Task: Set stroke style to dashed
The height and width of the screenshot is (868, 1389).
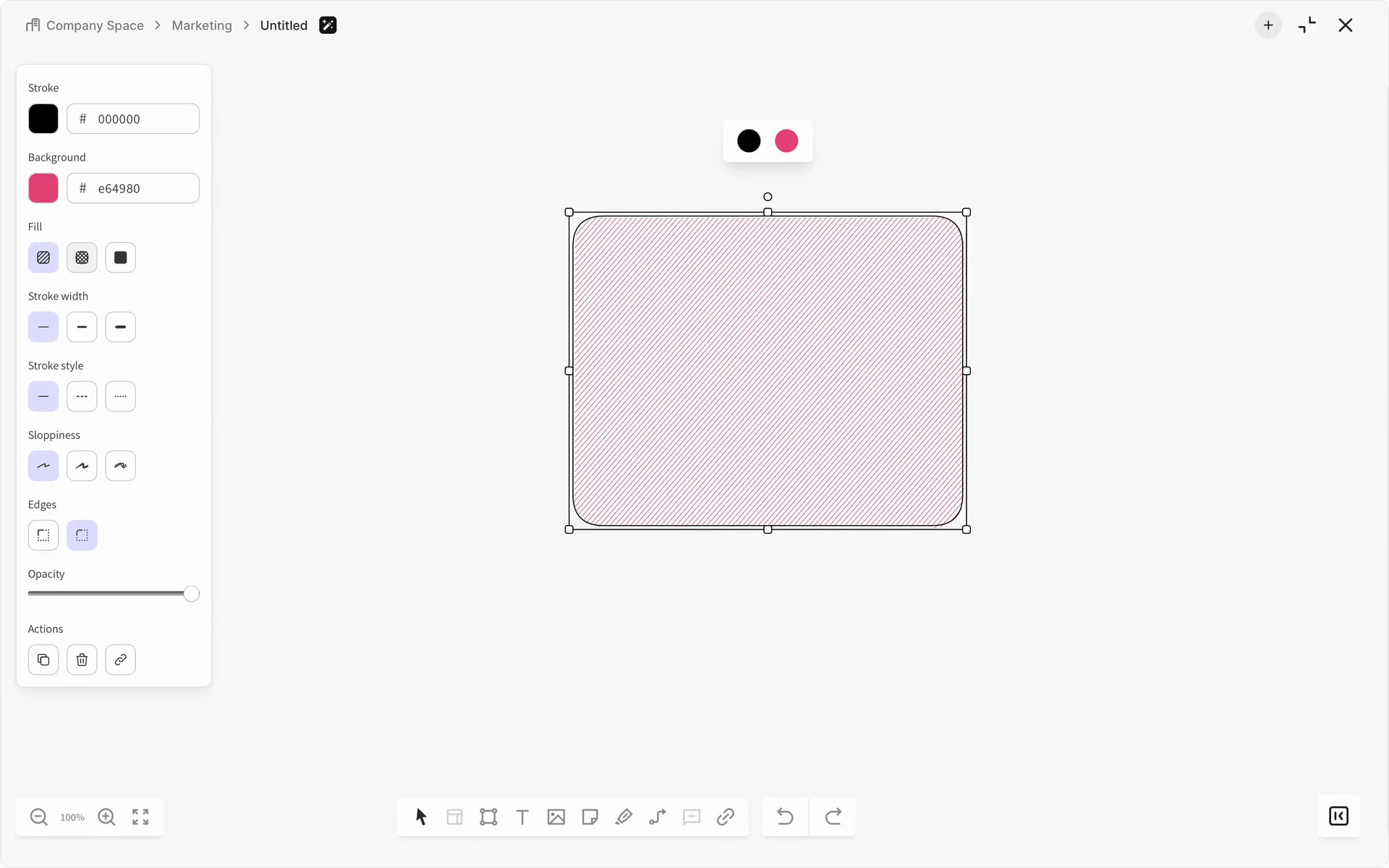Action: point(82,396)
